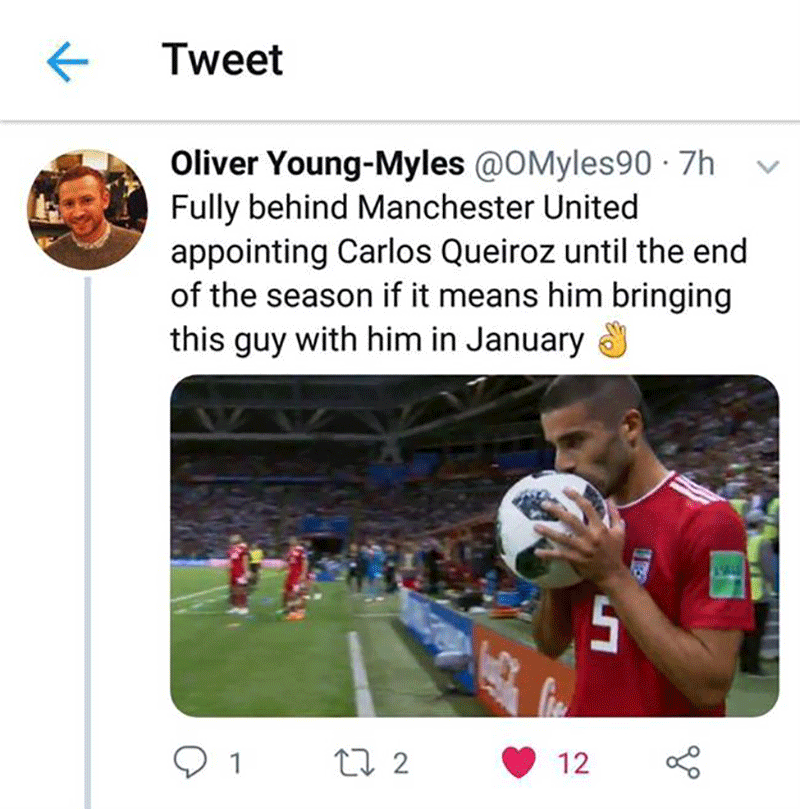Go back using the blue arrow
800x809 pixels.
[68, 62]
